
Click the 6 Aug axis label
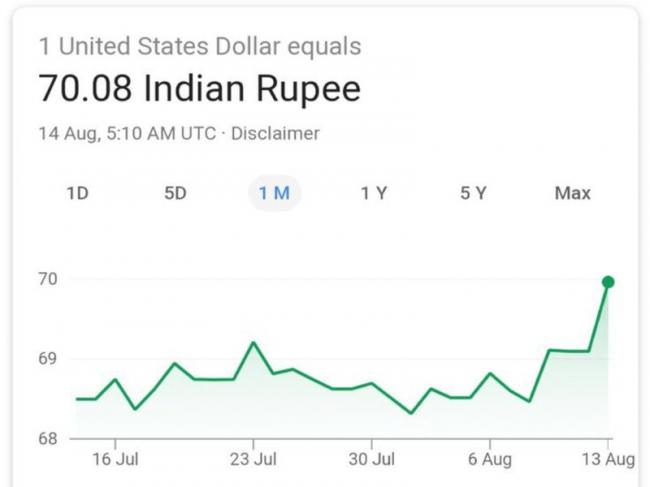pyautogui.click(x=490, y=459)
